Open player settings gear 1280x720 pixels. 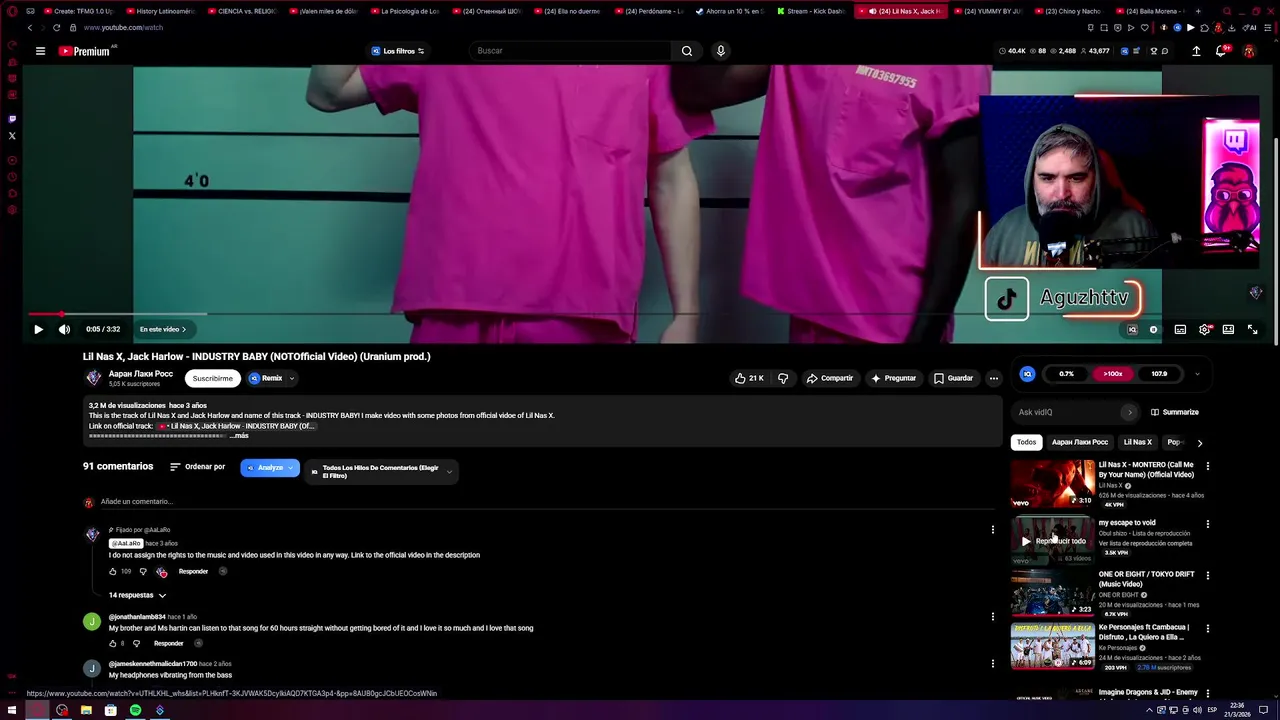1204,329
